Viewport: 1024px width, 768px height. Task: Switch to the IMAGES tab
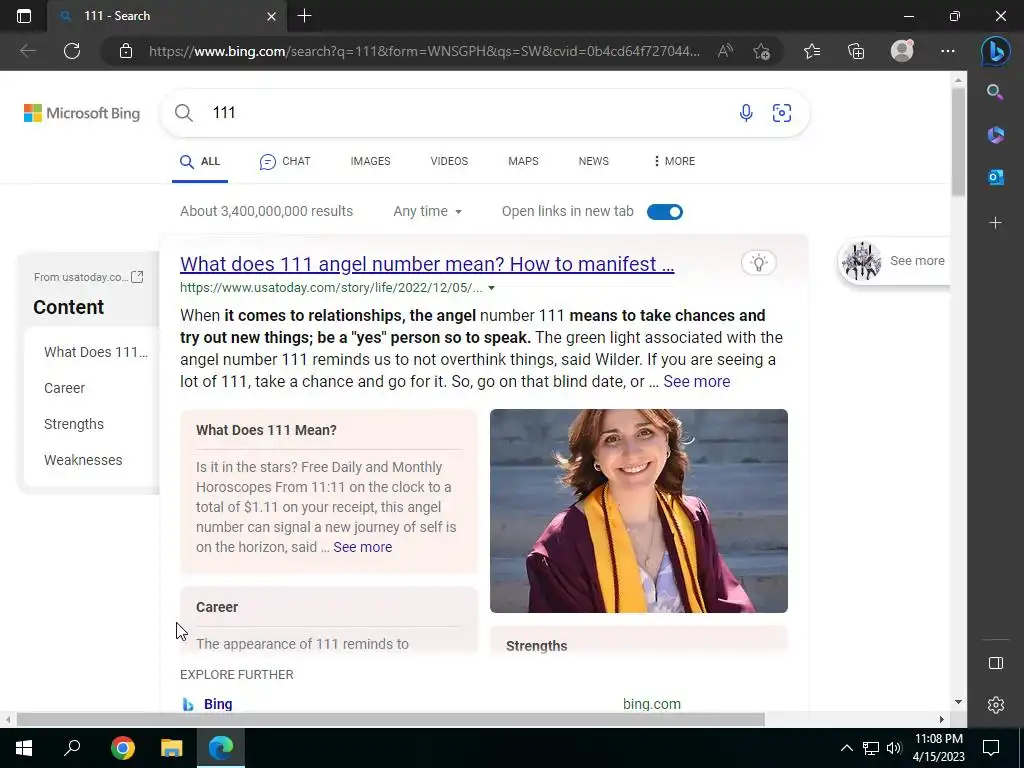tap(370, 161)
